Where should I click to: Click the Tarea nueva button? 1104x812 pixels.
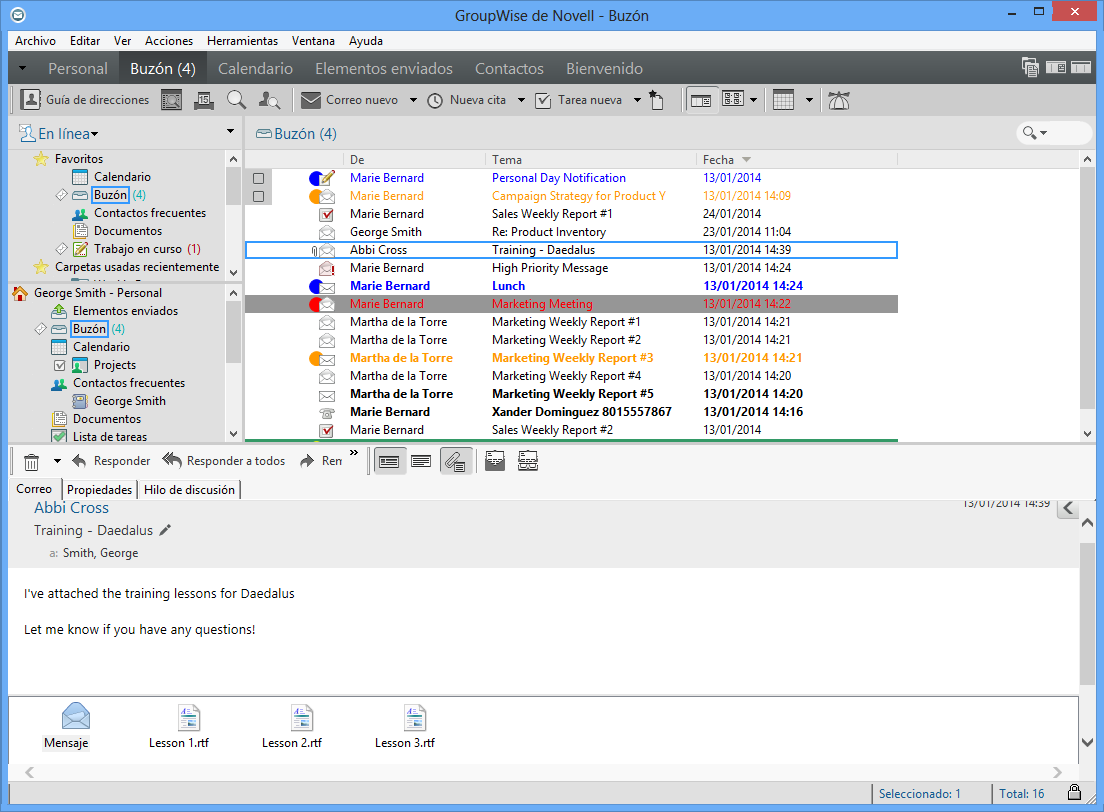(x=579, y=100)
